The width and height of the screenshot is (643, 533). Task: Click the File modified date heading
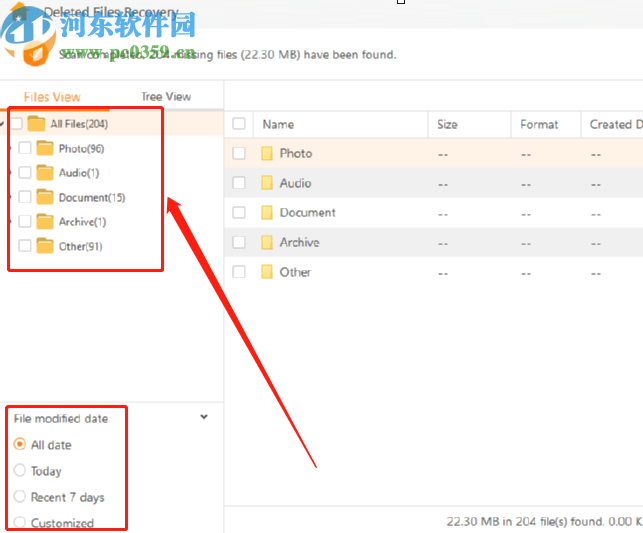61,419
